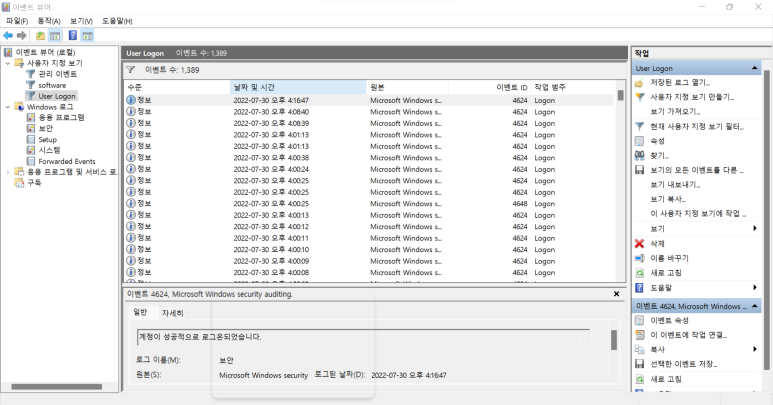Click 보기 복사 action
Screen dimensions: 773x405
668,199
